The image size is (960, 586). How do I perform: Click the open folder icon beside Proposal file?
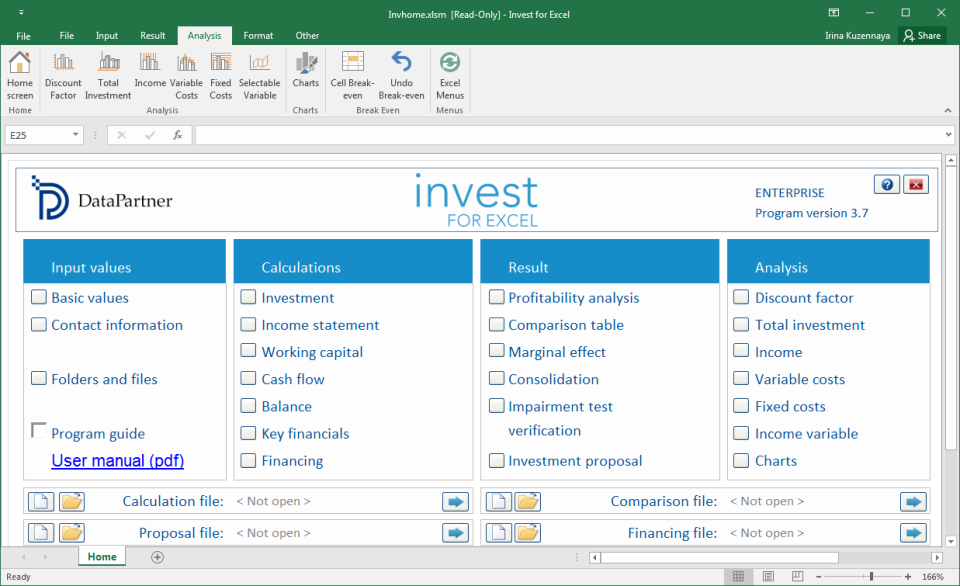(71, 532)
